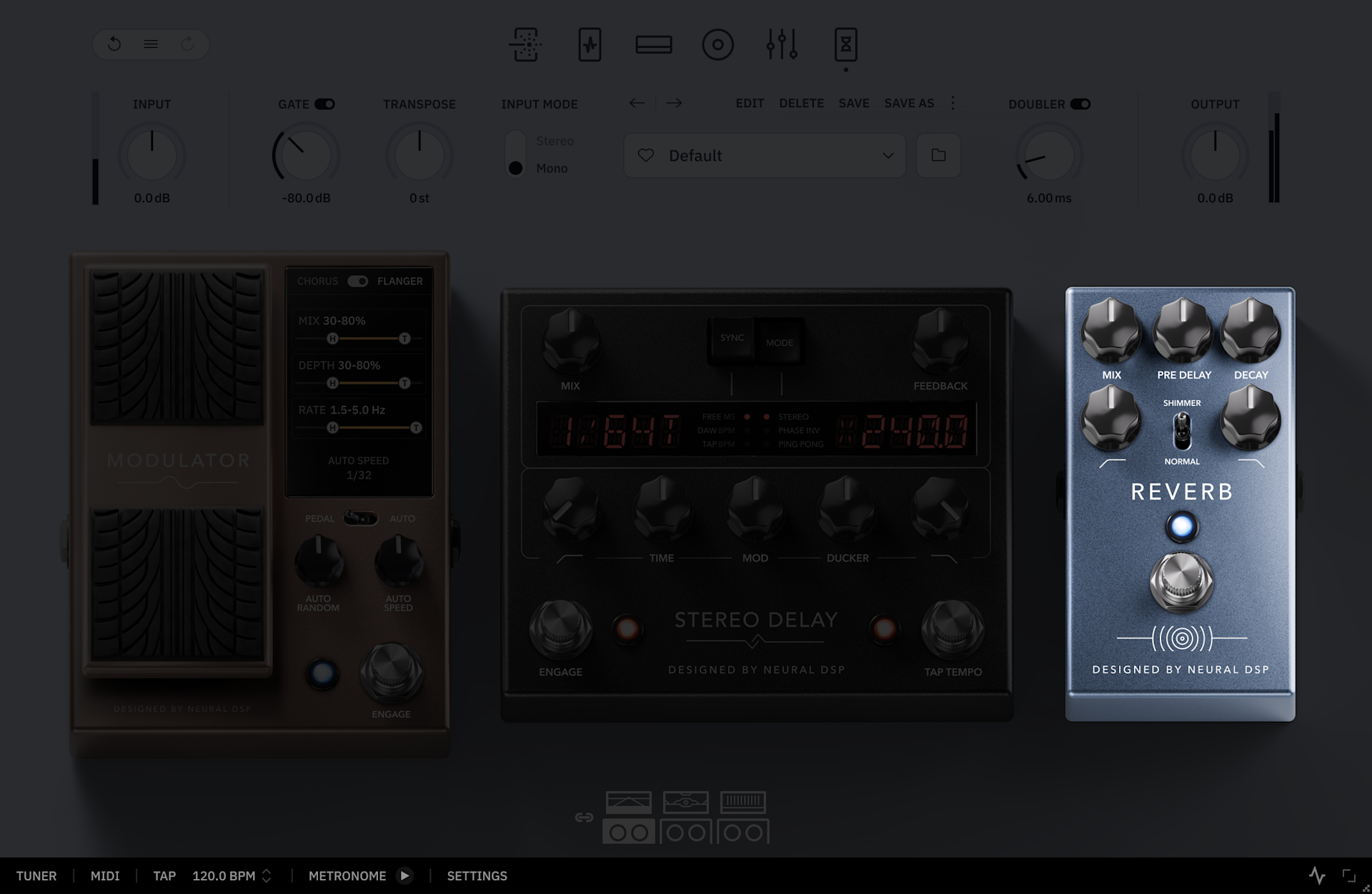The width and height of the screenshot is (1372, 894).
Task: Select the second cabinet icon
Action: click(686, 832)
